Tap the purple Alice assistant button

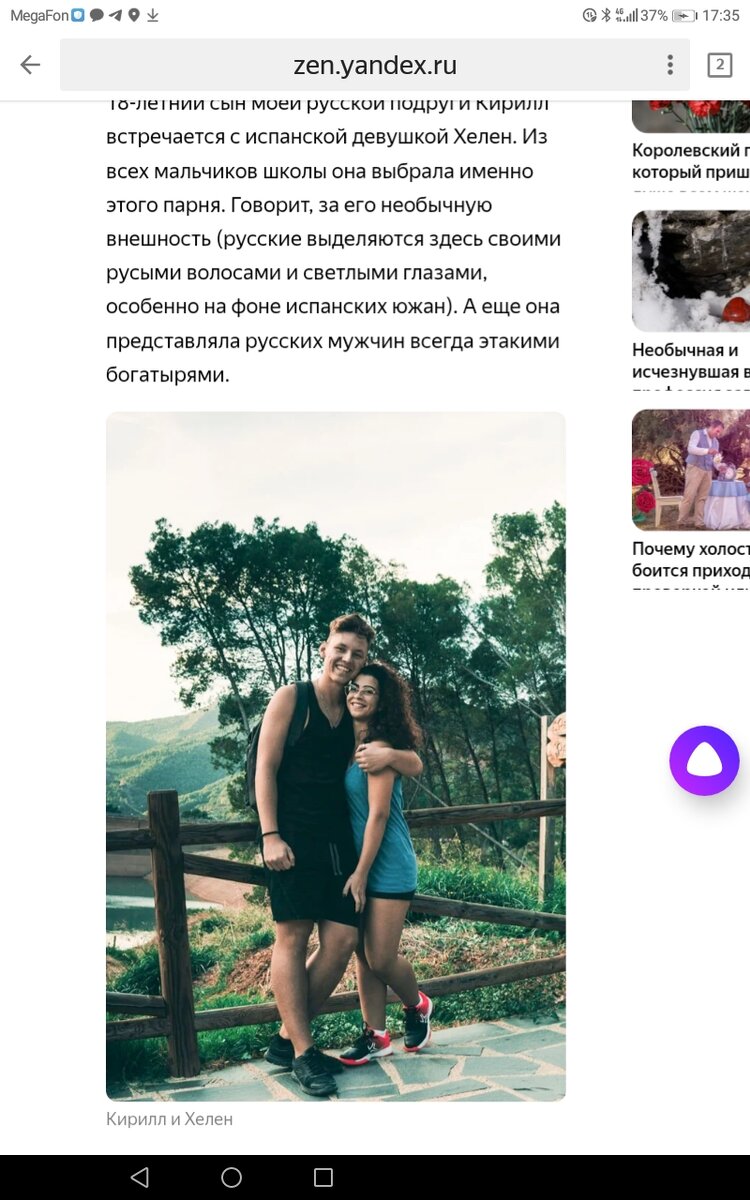704,761
